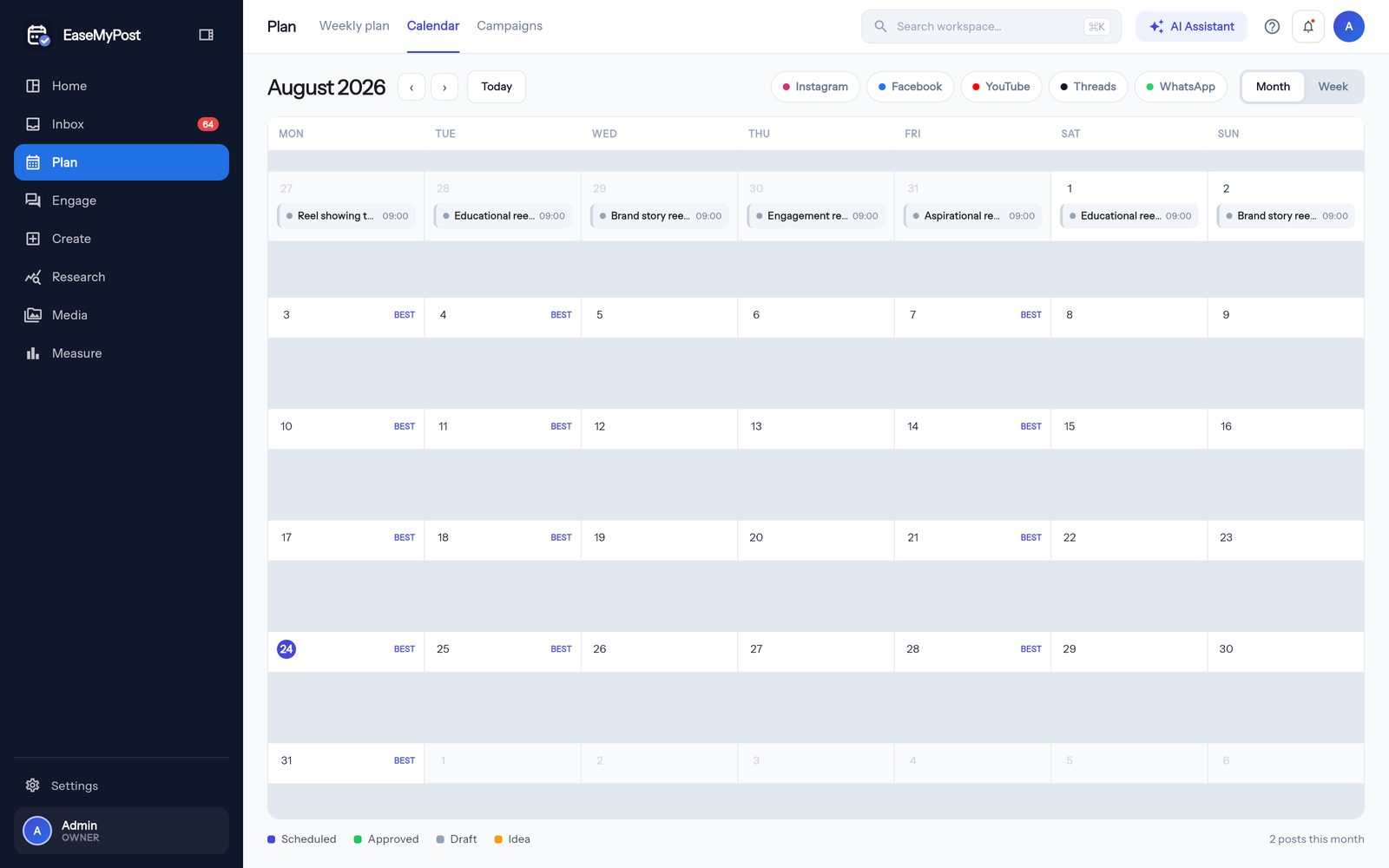
Task: Toggle WhatsApp channel filter
Action: [x=1181, y=87]
